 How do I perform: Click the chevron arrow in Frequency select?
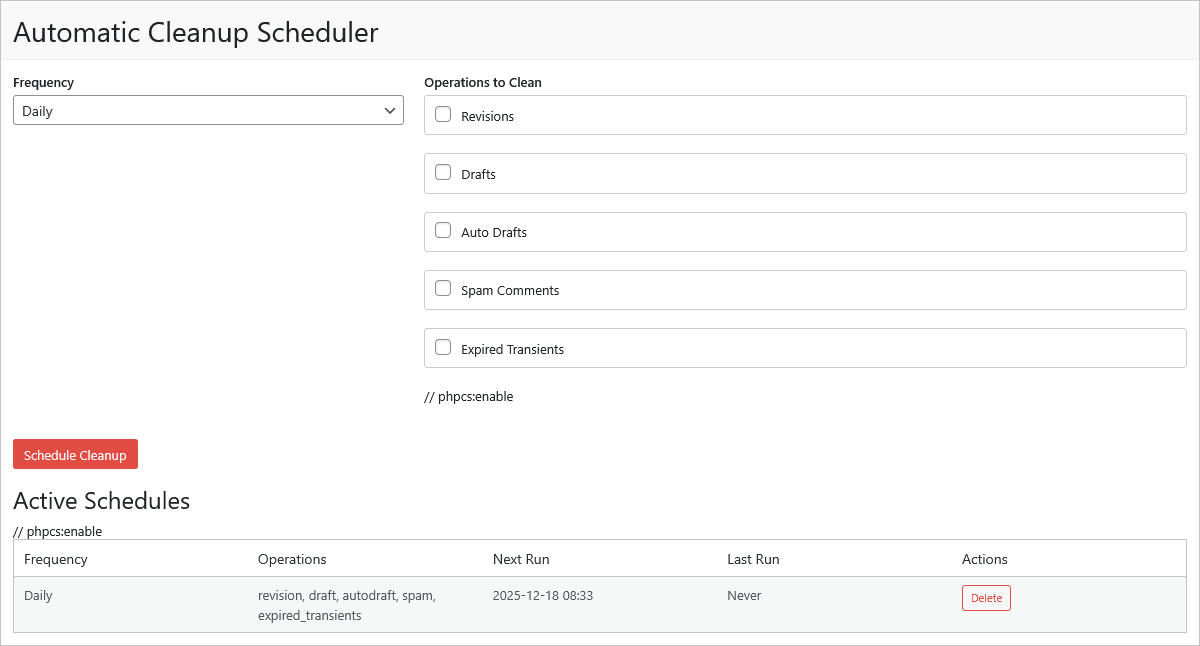(x=390, y=111)
